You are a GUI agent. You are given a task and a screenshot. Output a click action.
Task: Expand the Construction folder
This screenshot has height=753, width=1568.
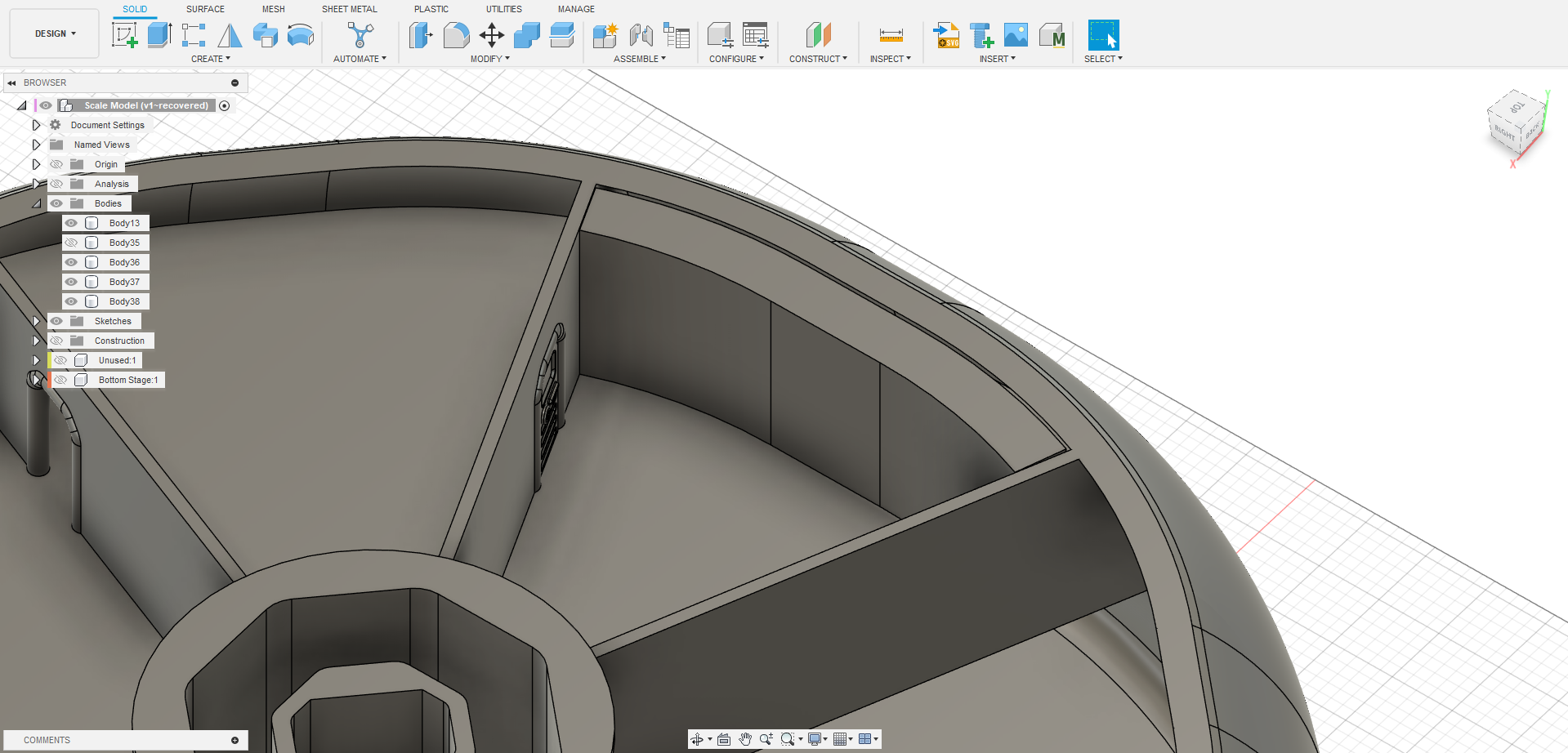[x=36, y=341]
